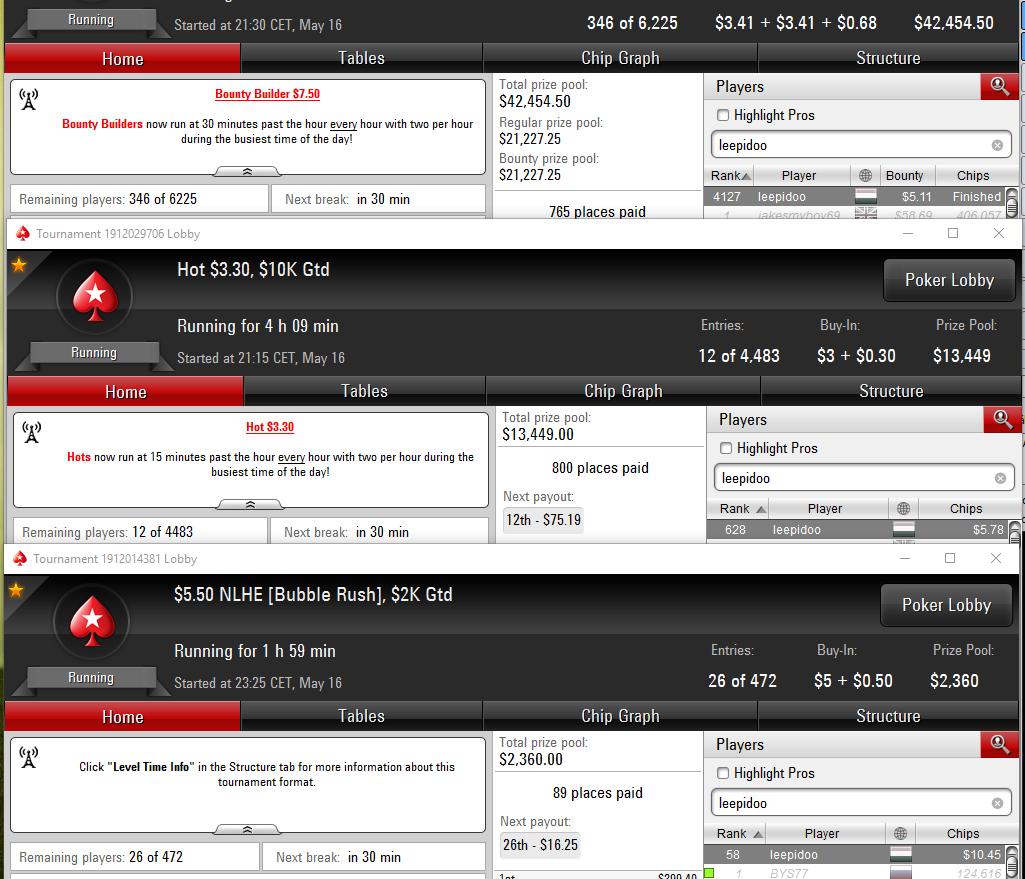Click player search icon in Bubble Rush lobby
This screenshot has height=879, width=1025.
click(x=999, y=744)
